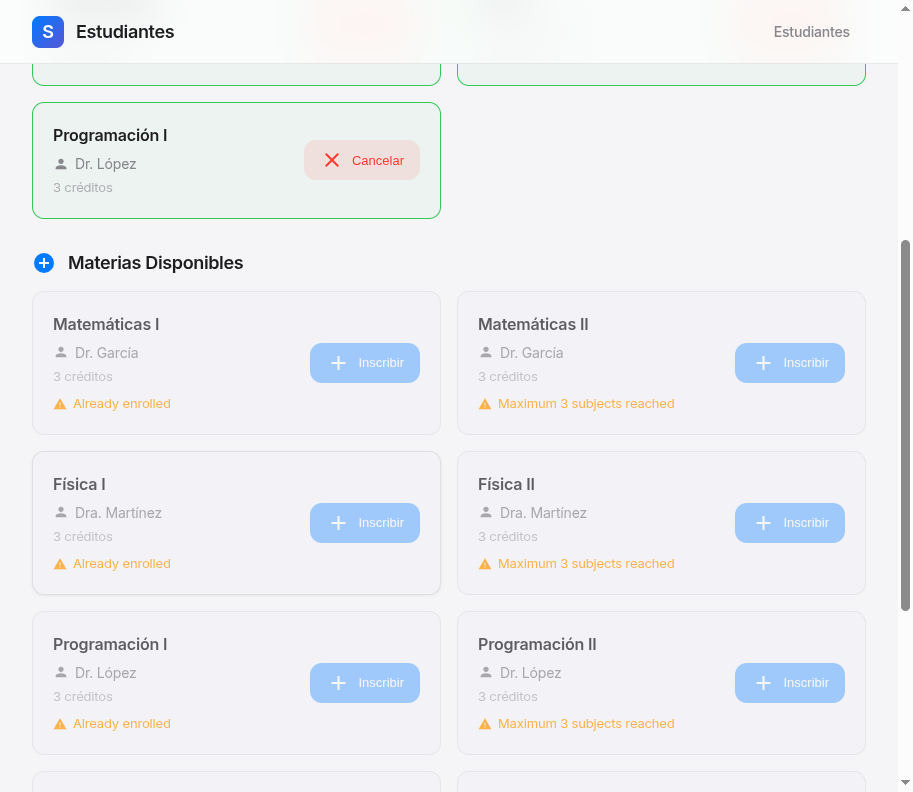Click the warning triangle under Física II
This screenshot has width=913, height=792.
[x=485, y=564]
